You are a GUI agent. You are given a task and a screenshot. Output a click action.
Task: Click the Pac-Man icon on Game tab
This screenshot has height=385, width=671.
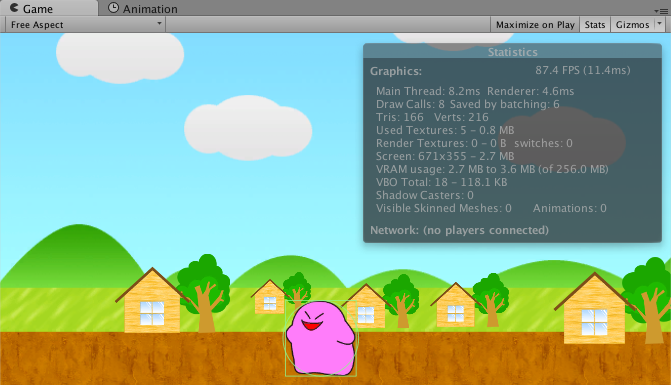coord(14,8)
